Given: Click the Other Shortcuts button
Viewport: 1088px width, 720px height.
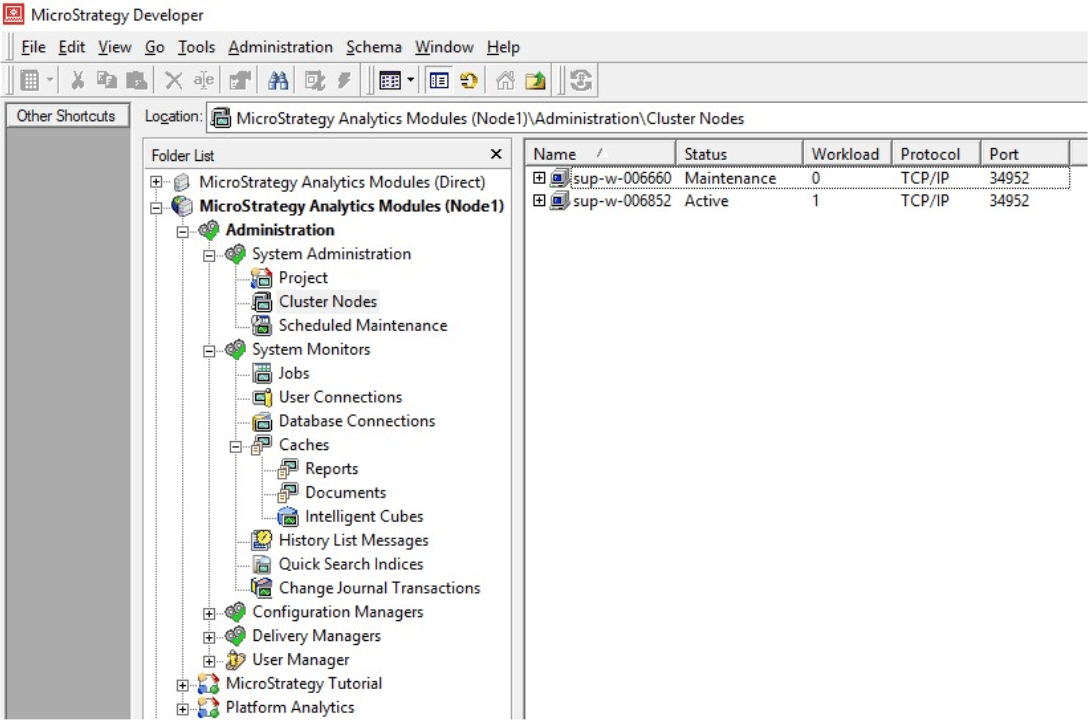Looking at the screenshot, I should [x=67, y=116].
